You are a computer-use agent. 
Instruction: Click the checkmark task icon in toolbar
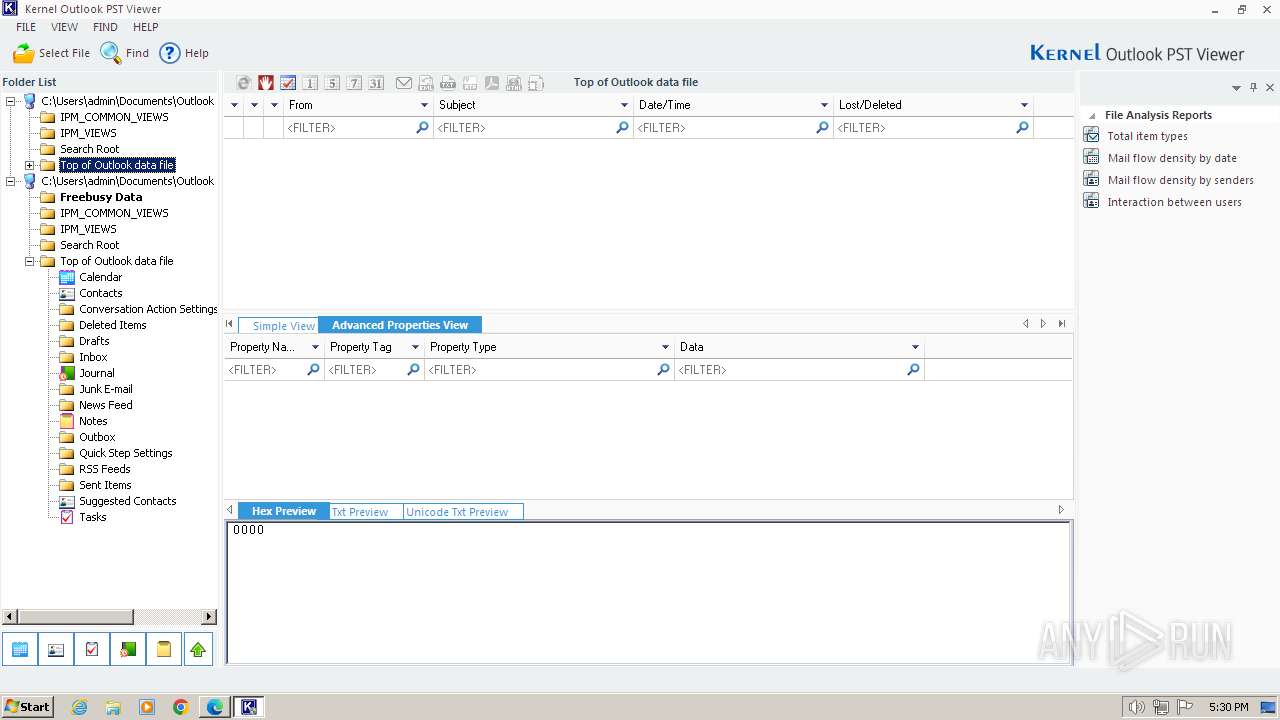click(288, 83)
